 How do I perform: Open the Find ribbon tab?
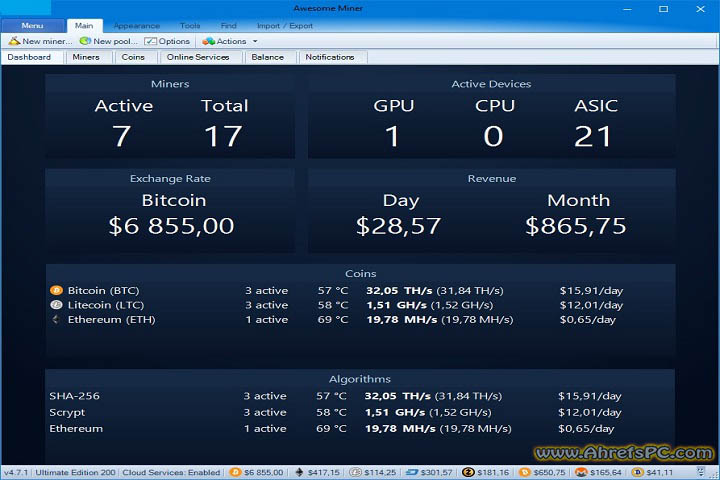pos(229,26)
